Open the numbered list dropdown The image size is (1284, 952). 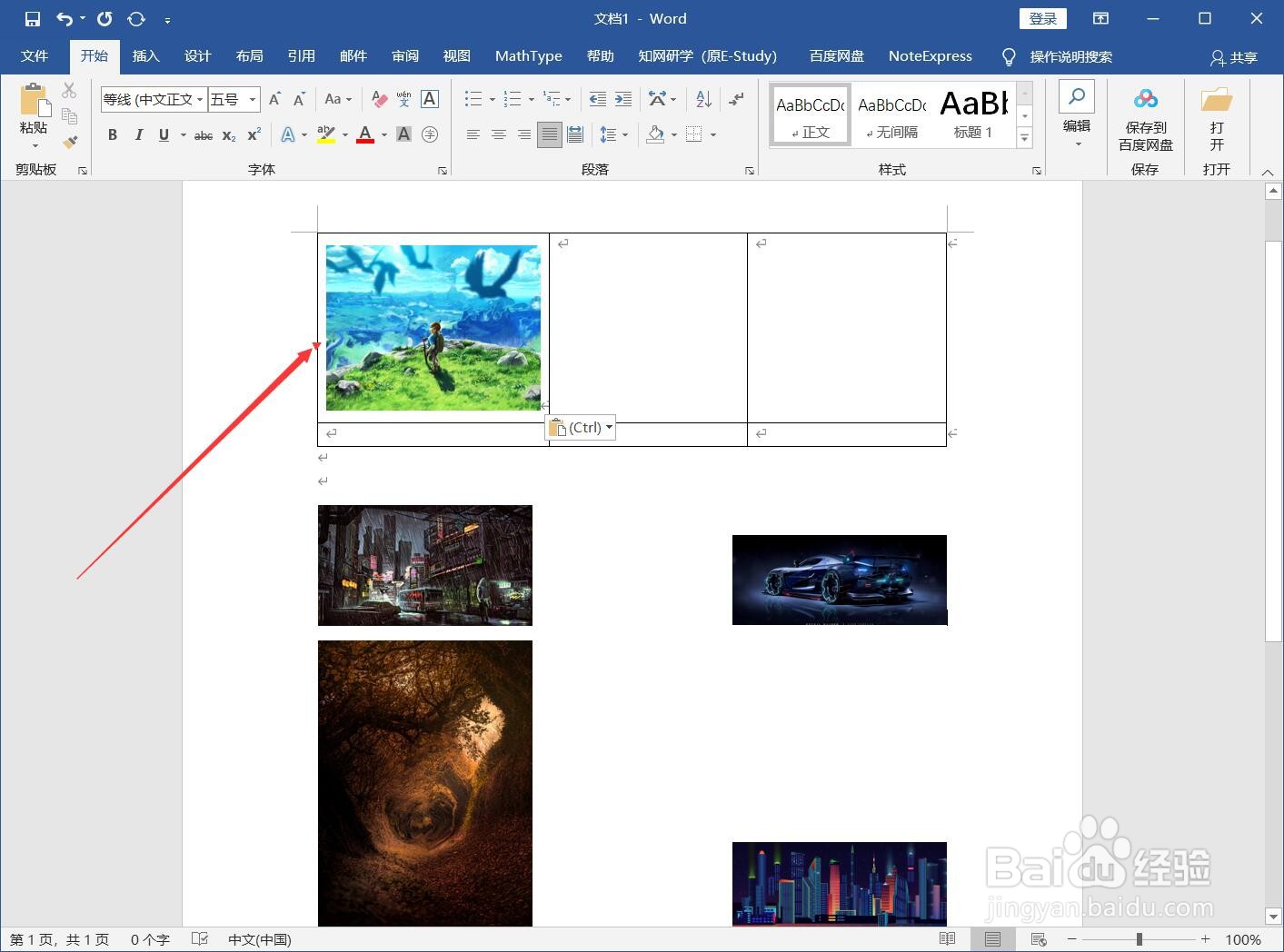(532, 99)
